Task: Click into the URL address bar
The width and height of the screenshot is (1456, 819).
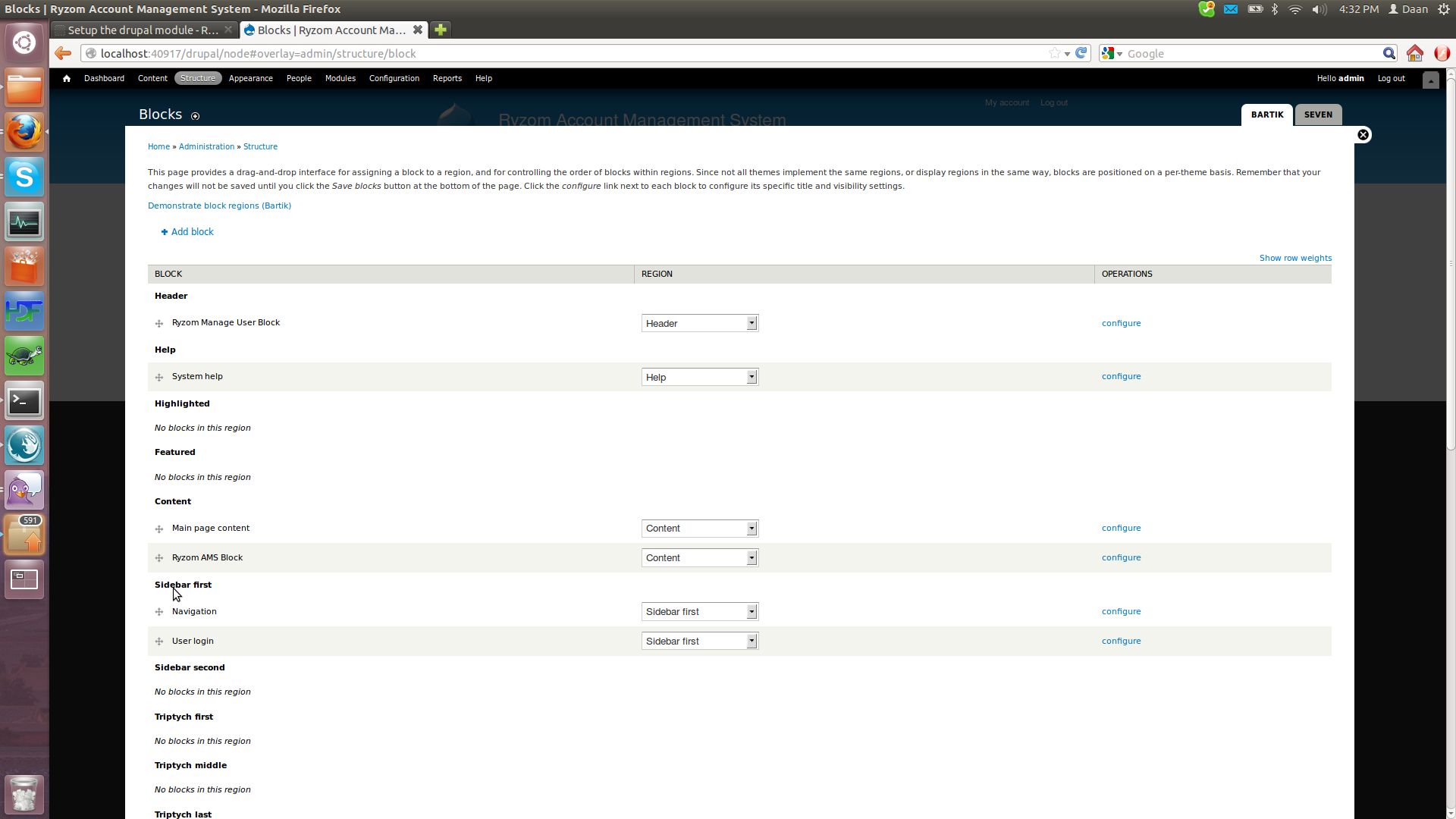Action: 569,53
